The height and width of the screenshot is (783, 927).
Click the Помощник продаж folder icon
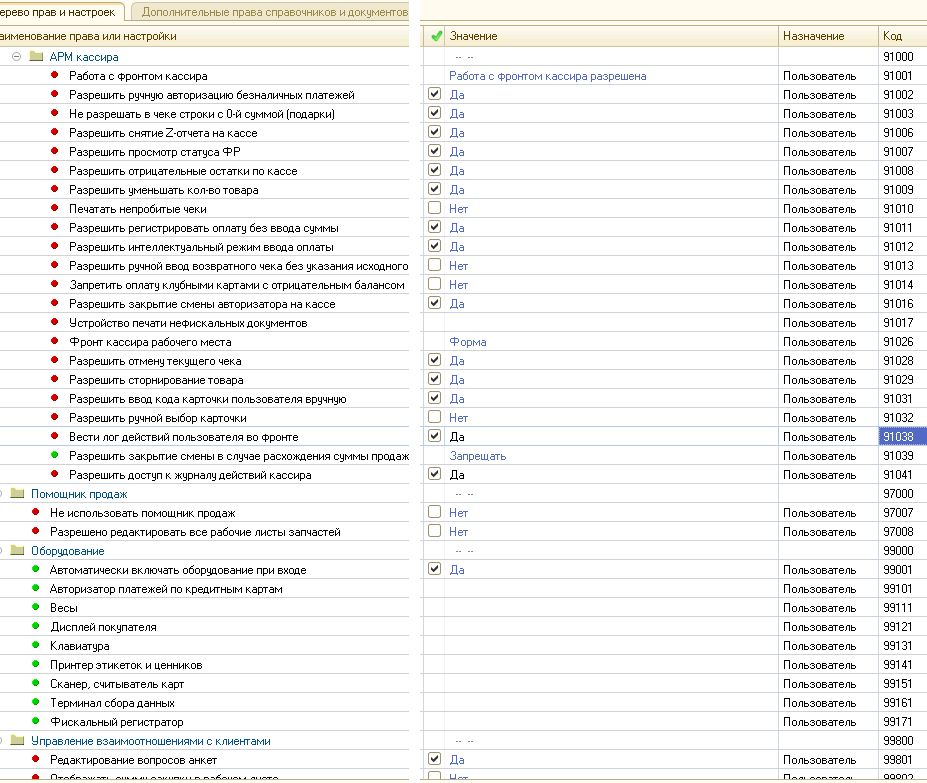coord(18,493)
